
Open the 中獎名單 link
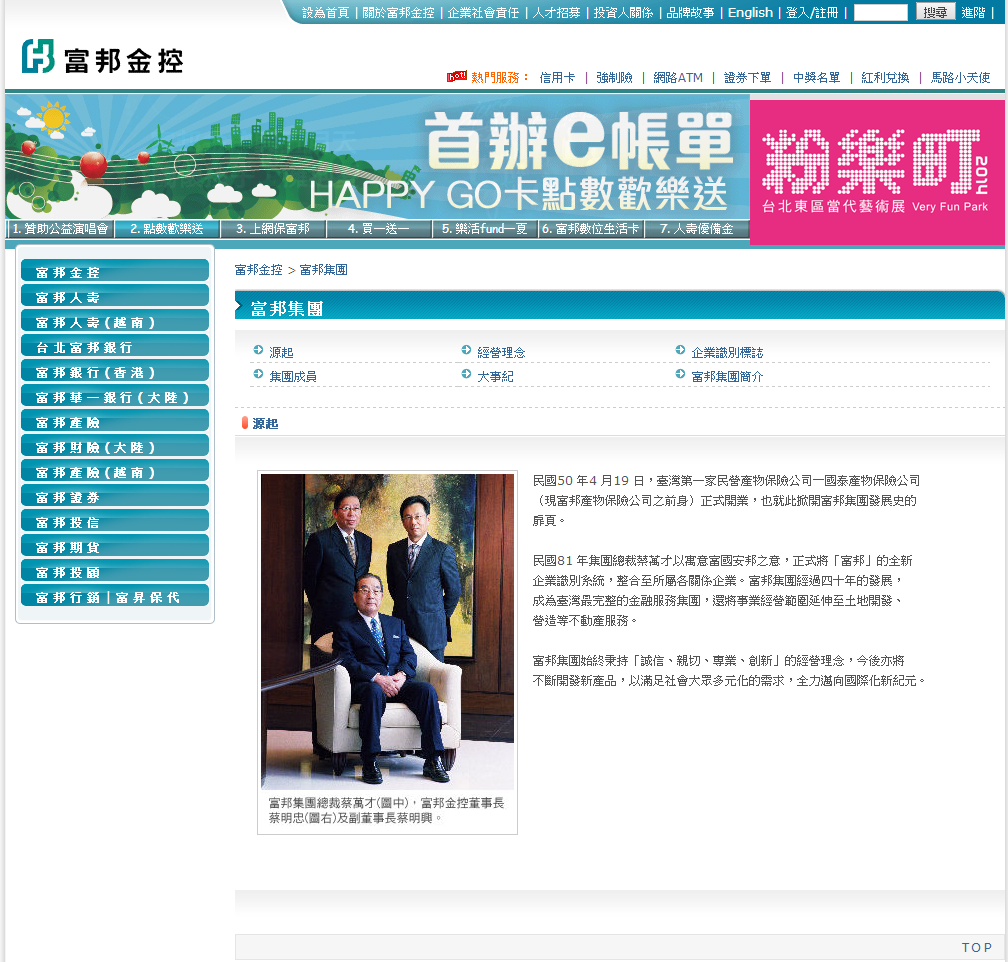coord(816,78)
